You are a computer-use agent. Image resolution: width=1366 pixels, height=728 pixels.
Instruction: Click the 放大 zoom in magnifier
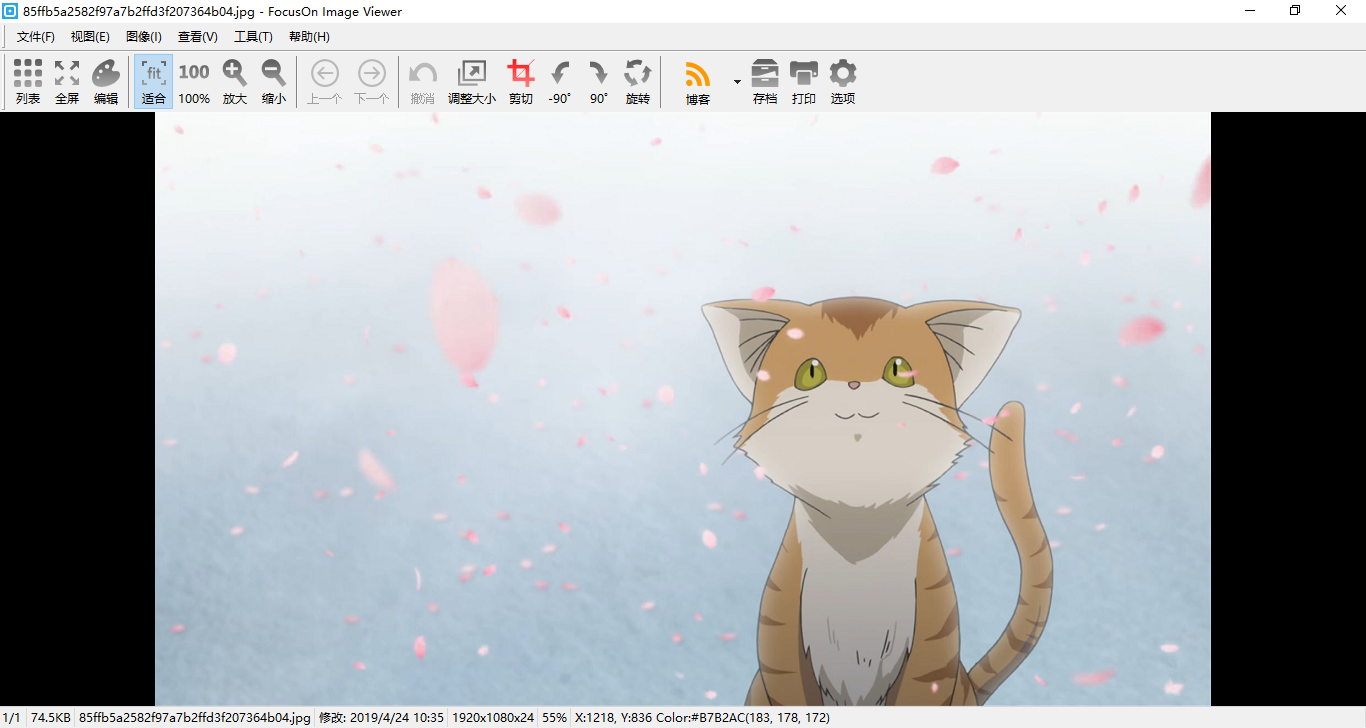coord(235,82)
